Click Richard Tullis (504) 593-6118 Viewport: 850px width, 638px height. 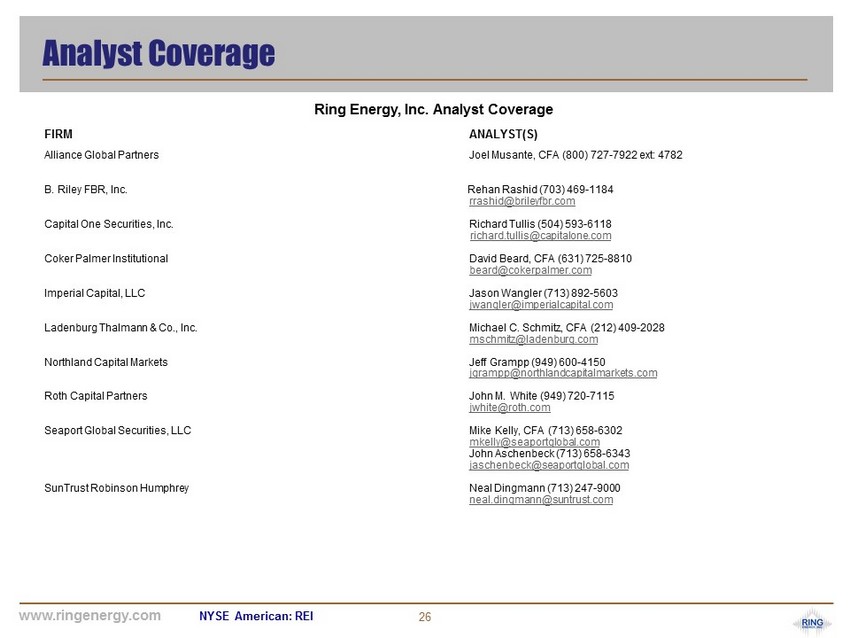(540, 224)
